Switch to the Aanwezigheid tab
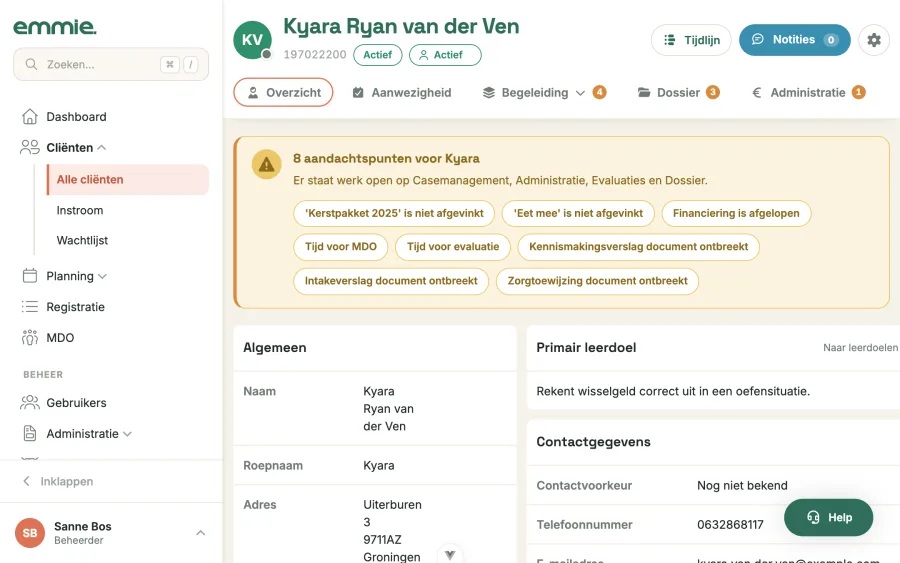 pos(402,92)
